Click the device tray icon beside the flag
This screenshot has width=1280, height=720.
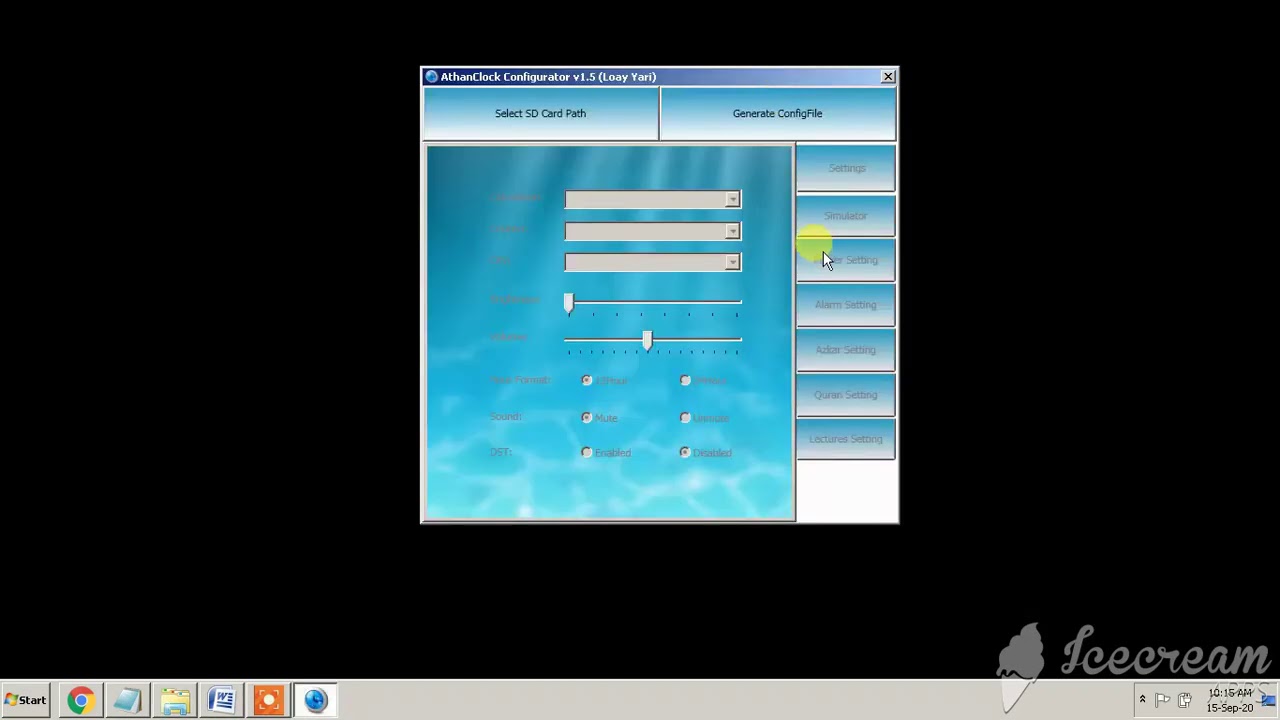click(1185, 700)
